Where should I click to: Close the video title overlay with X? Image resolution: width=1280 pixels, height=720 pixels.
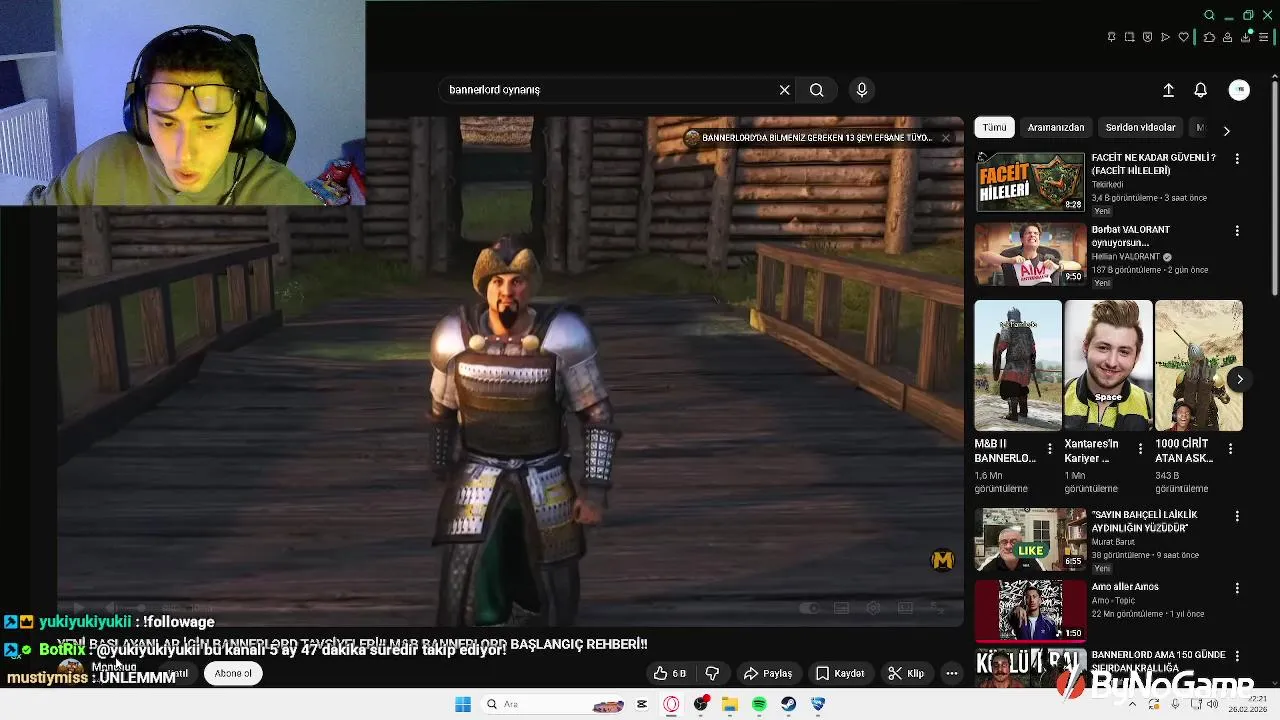click(945, 138)
